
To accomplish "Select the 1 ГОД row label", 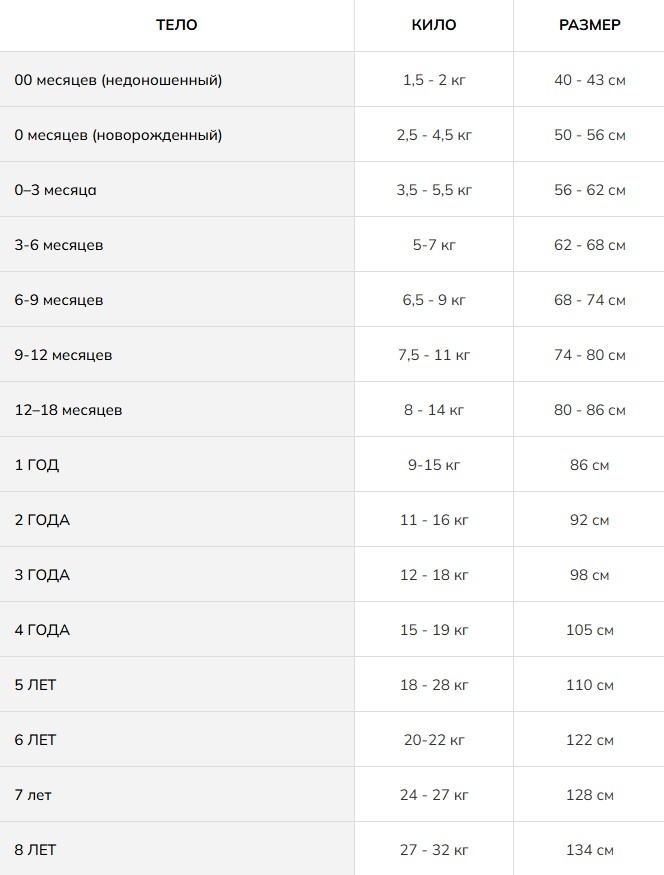I will point(36,465).
